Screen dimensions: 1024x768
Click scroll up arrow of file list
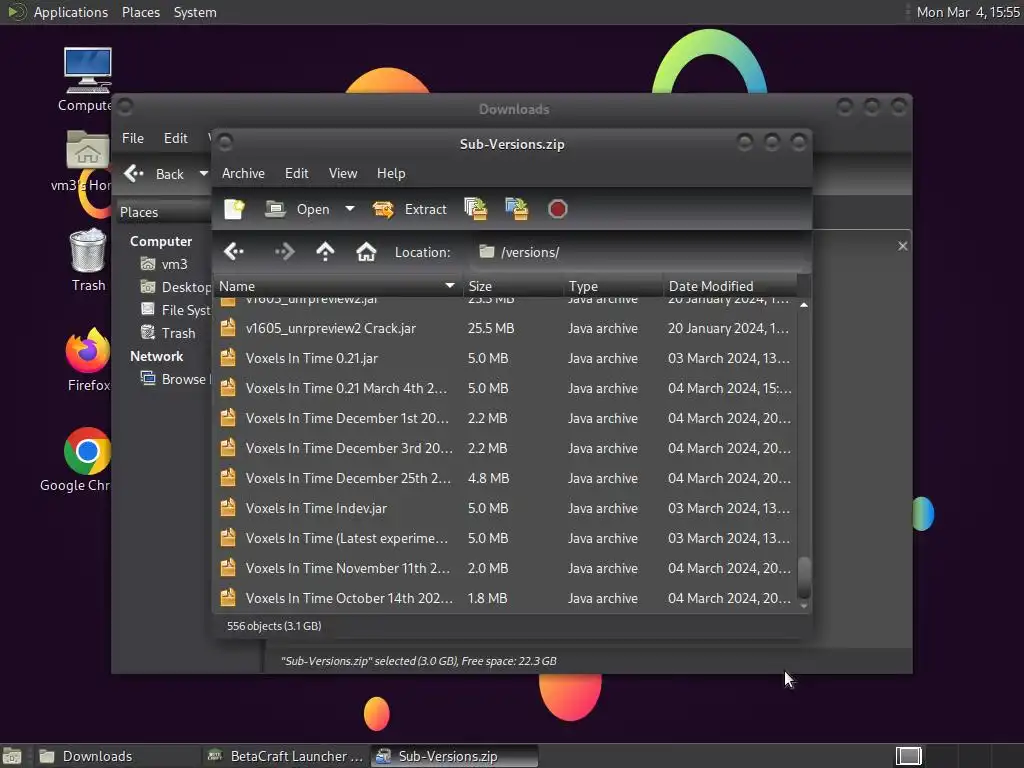(804, 305)
